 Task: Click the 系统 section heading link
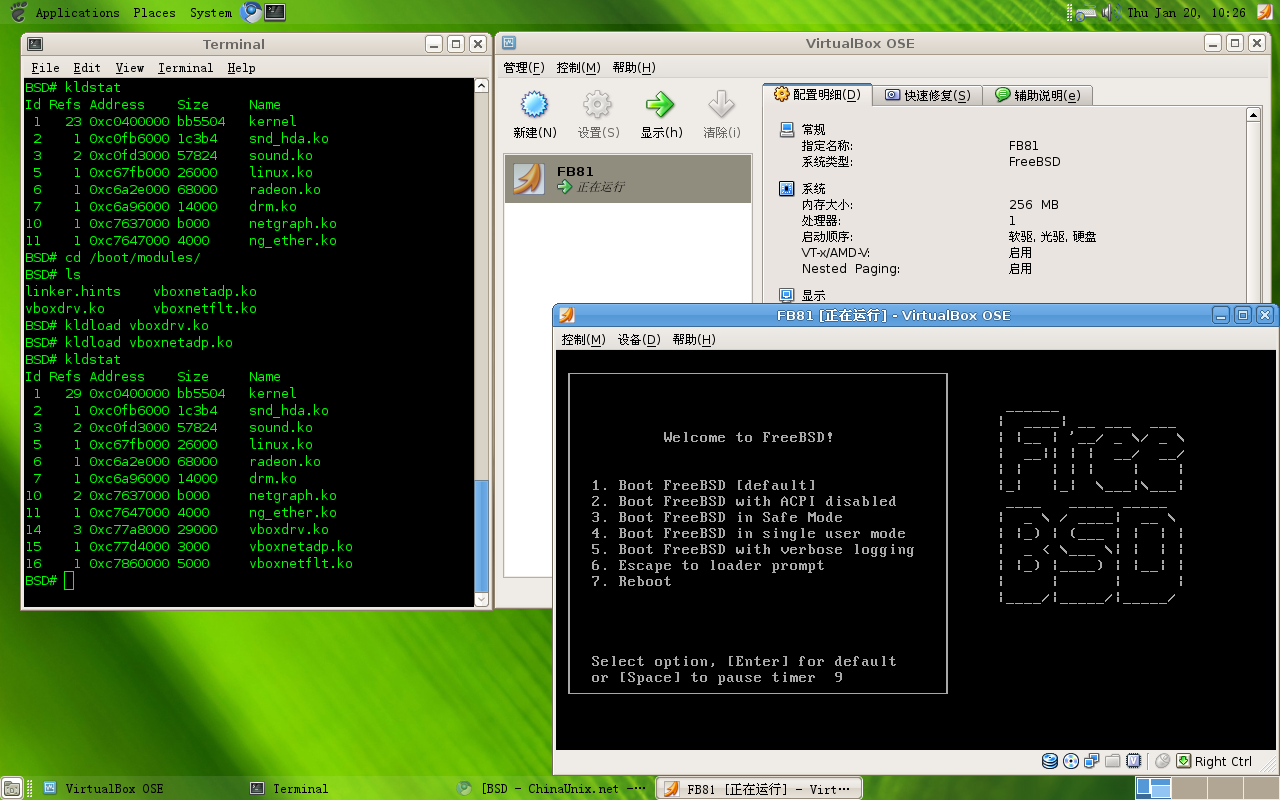(x=813, y=189)
